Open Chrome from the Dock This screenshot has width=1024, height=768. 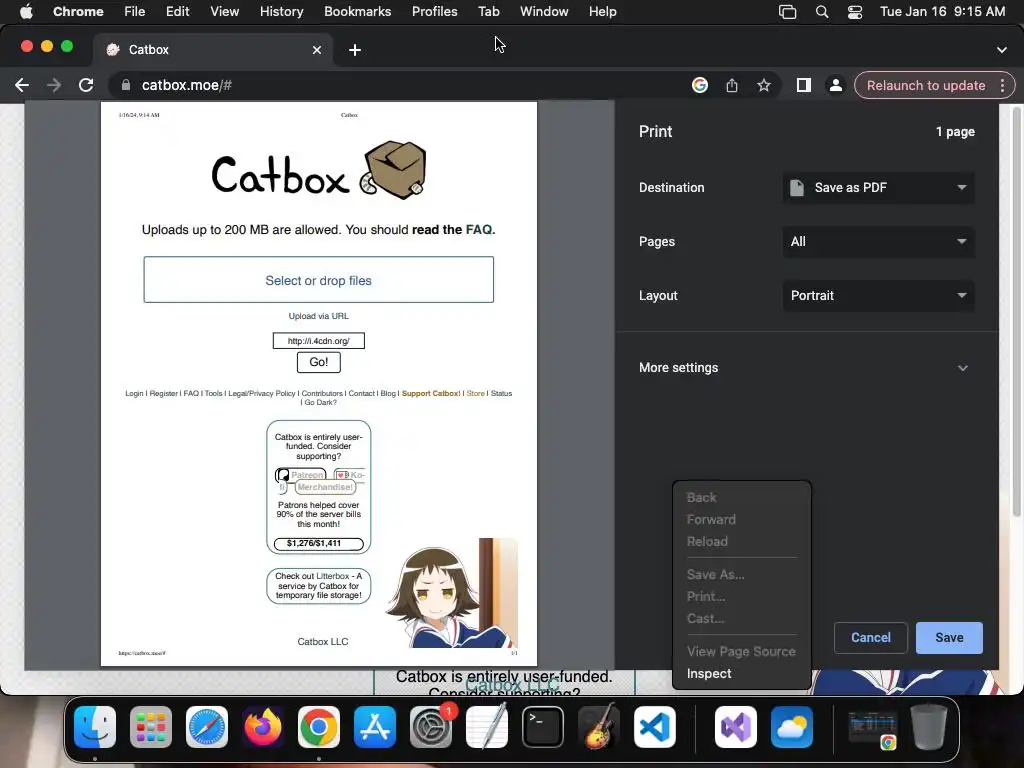(319, 727)
